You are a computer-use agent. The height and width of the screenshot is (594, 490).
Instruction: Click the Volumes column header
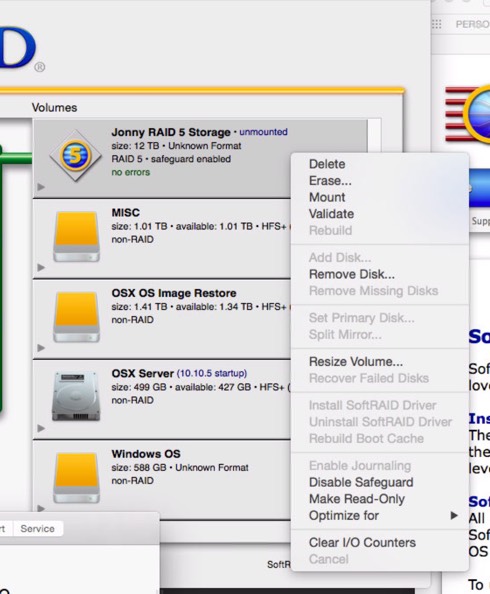click(55, 108)
